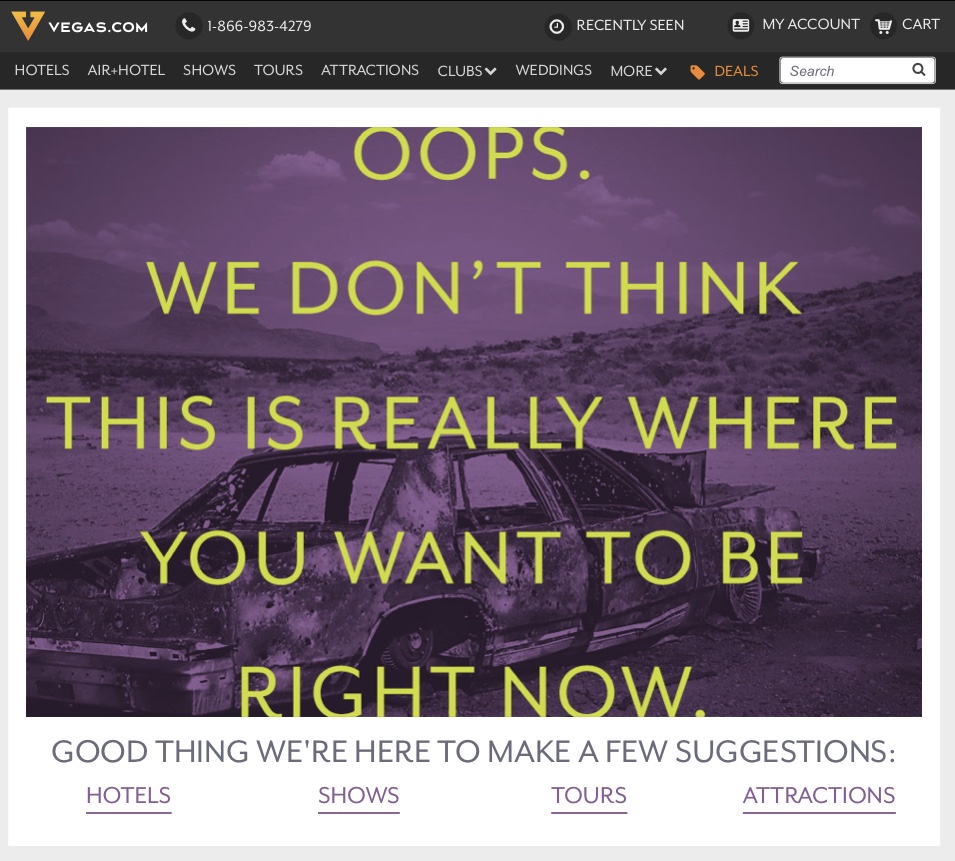The height and width of the screenshot is (861, 955).
Task: Expand the More dropdown chevron
Action: pyautogui.click(x=661, y=71)
